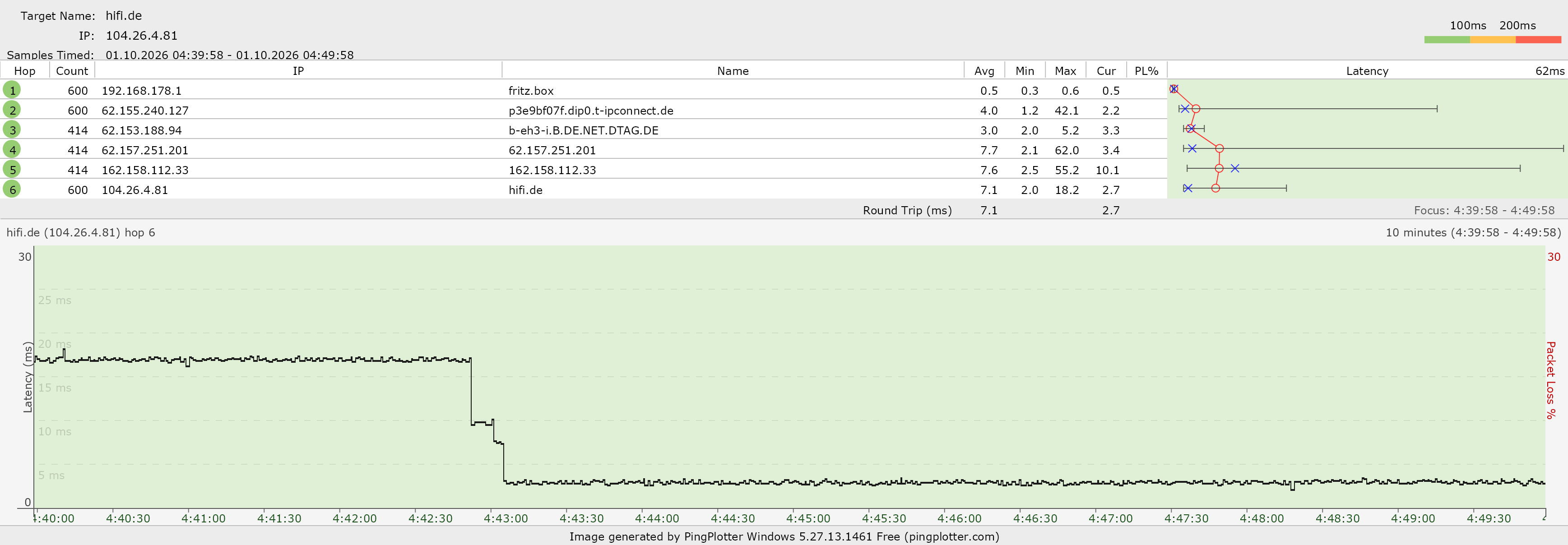Click the orange legend swatch in the latency scale

click(x=1493, y=40)
